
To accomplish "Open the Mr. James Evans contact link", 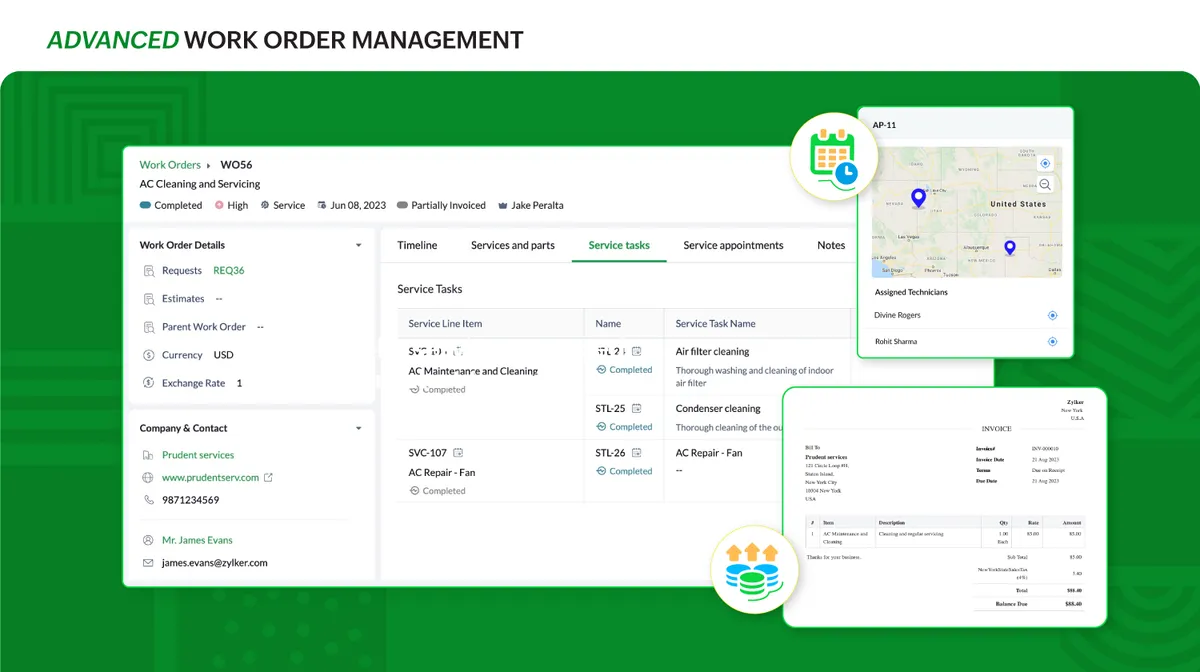I will tap(197, 540).
